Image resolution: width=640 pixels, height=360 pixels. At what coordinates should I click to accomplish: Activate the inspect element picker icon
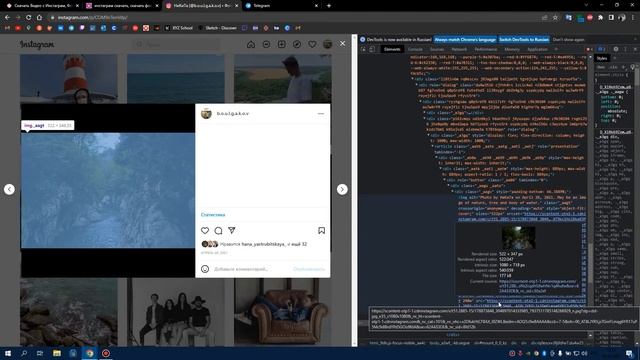tap(363, 49)
